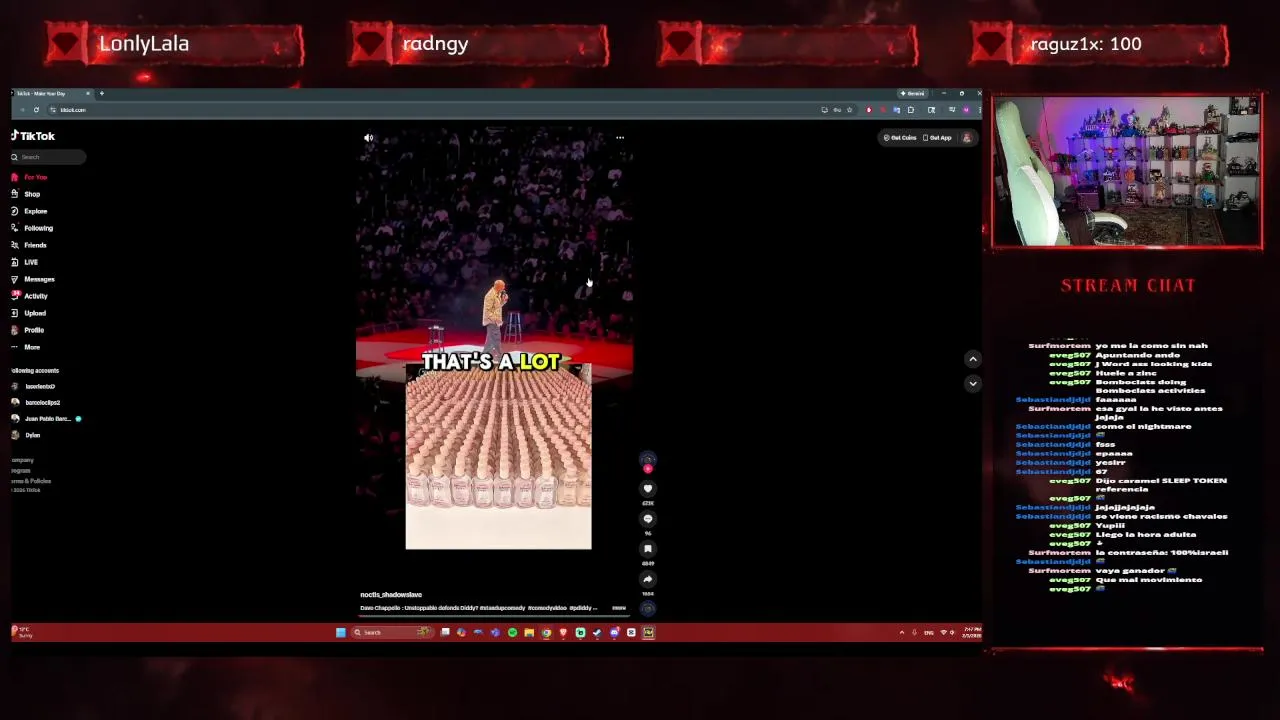The width and height of the screenshot is (1280, 720).
Task: Click Upload in the sidebar
Action: click(x=29, y=313)
